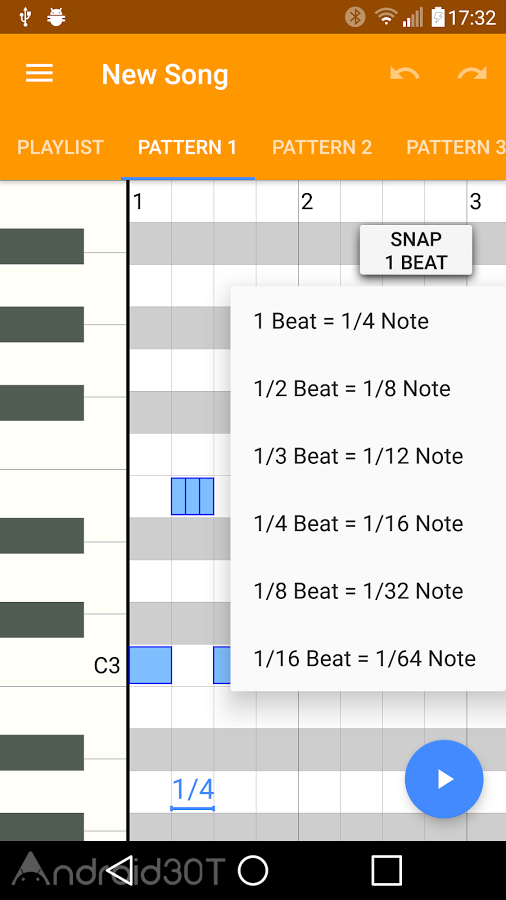This screenshot has width=506, height=900.
Task: Select the blue note at C3 bar 1
Action: click(150, 665)
